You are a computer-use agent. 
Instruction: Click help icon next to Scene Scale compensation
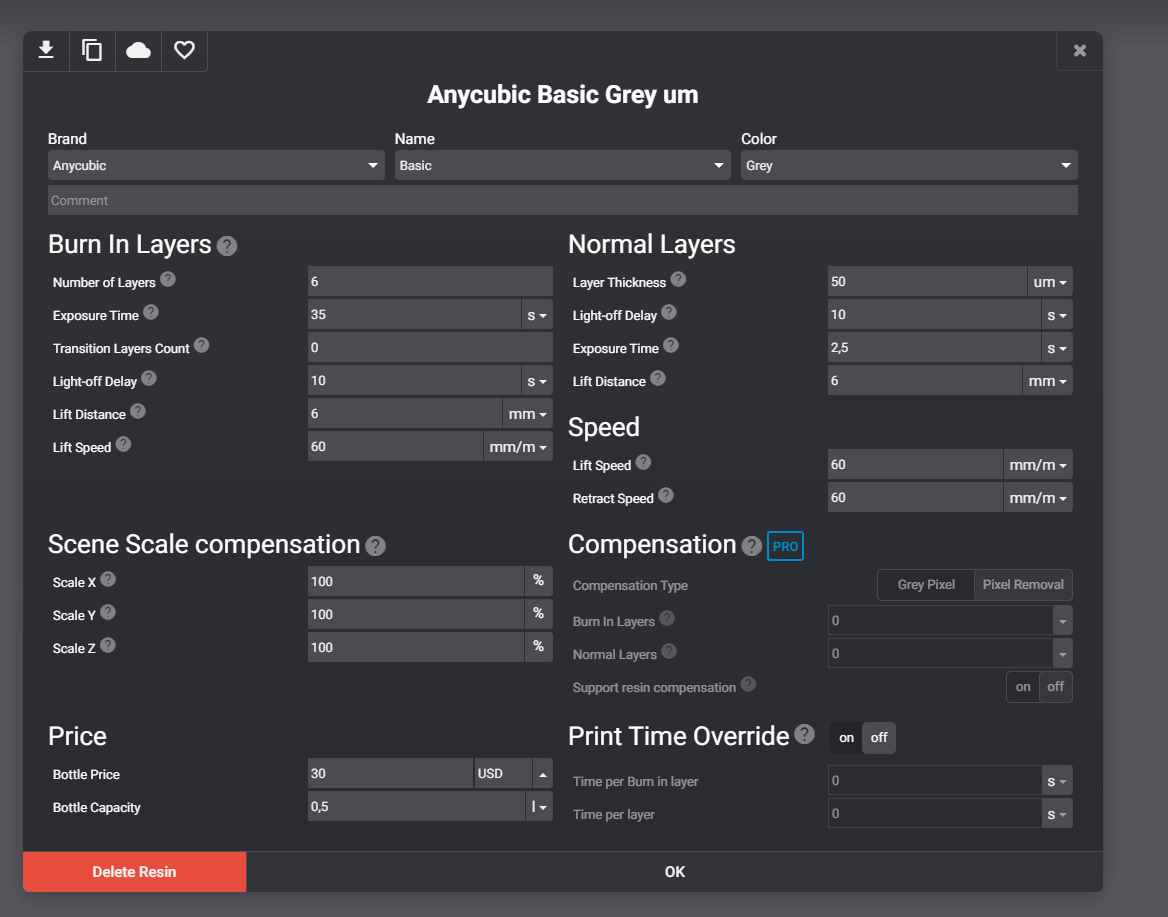(x=375, y=546)
